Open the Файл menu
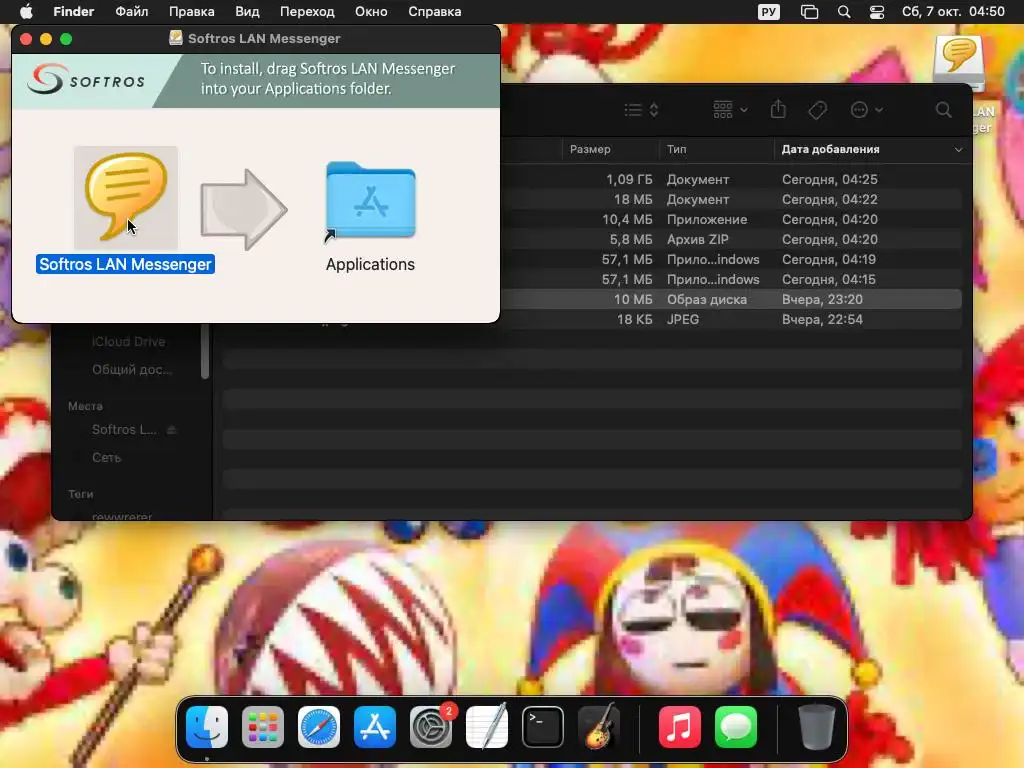Screen dimensions: 1024x768 pos(131,12)
